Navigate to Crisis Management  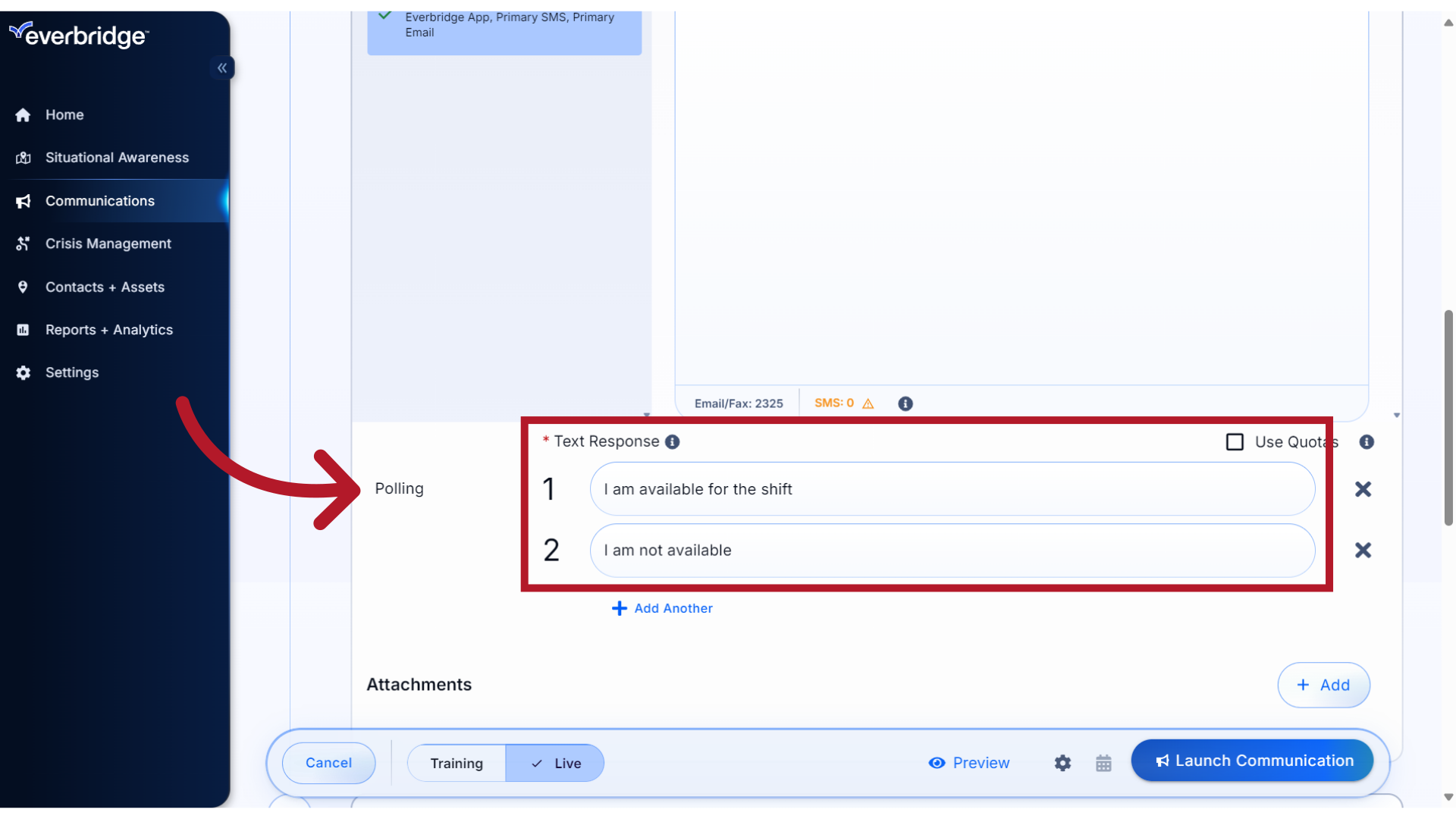pos(108,243)
